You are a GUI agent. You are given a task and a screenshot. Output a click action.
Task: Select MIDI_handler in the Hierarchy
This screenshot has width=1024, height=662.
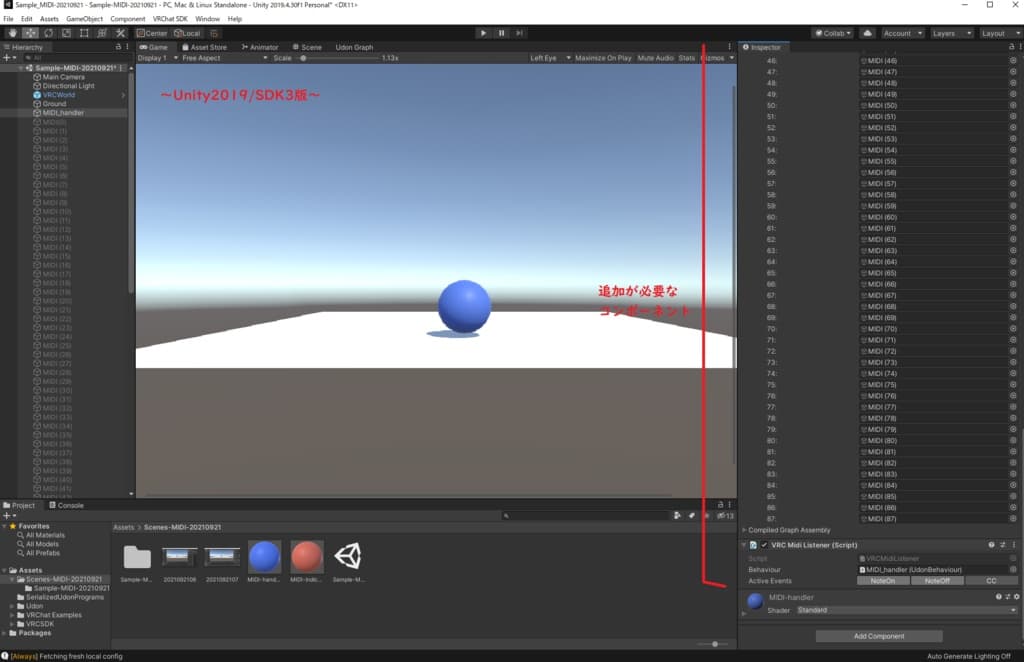tap(63, 113)
